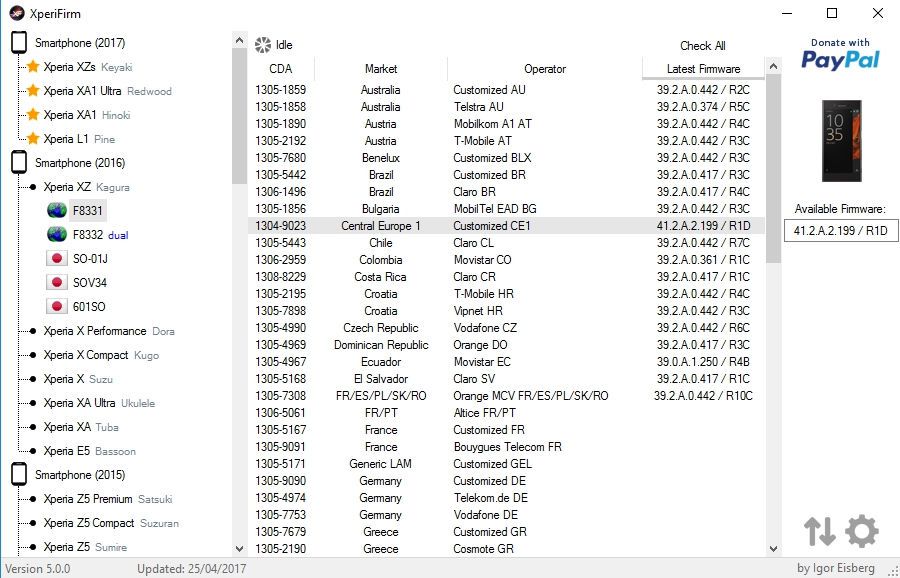The image size is (900, 578).
Task: Sort by the Latest Firmware column header
Action: [703, 68]
